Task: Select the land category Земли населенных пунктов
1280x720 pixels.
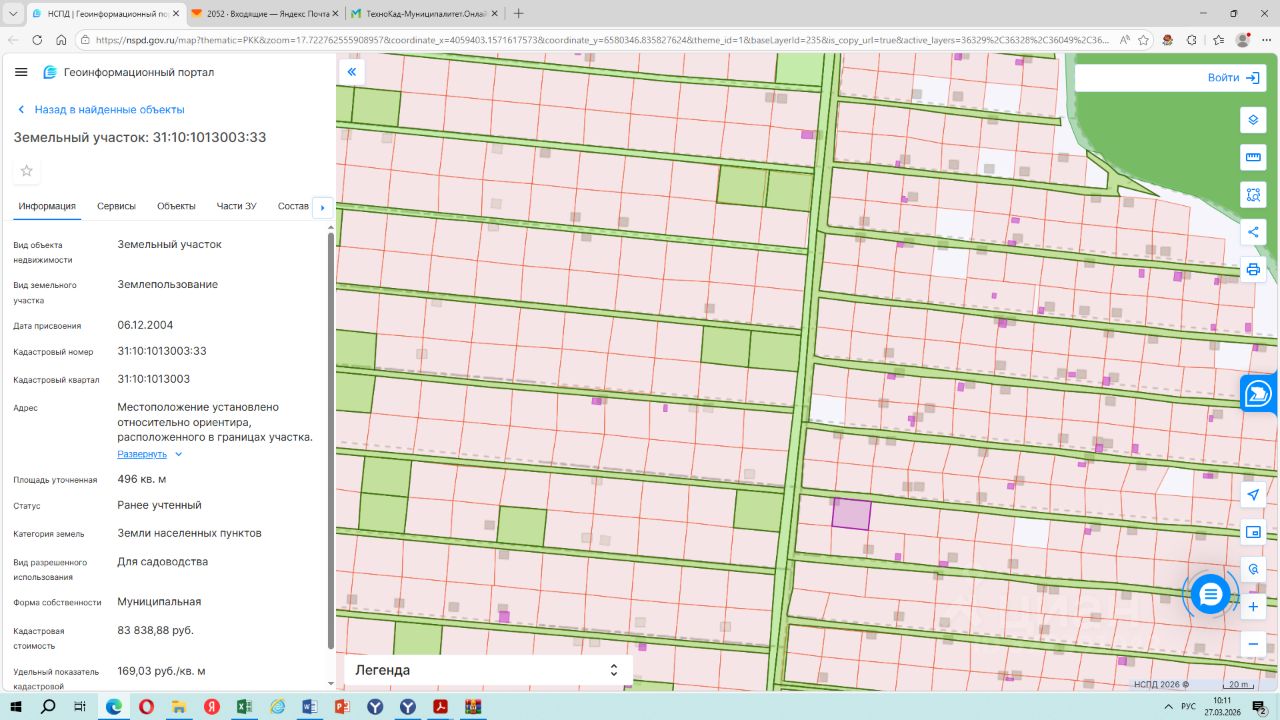Action: 189,533
